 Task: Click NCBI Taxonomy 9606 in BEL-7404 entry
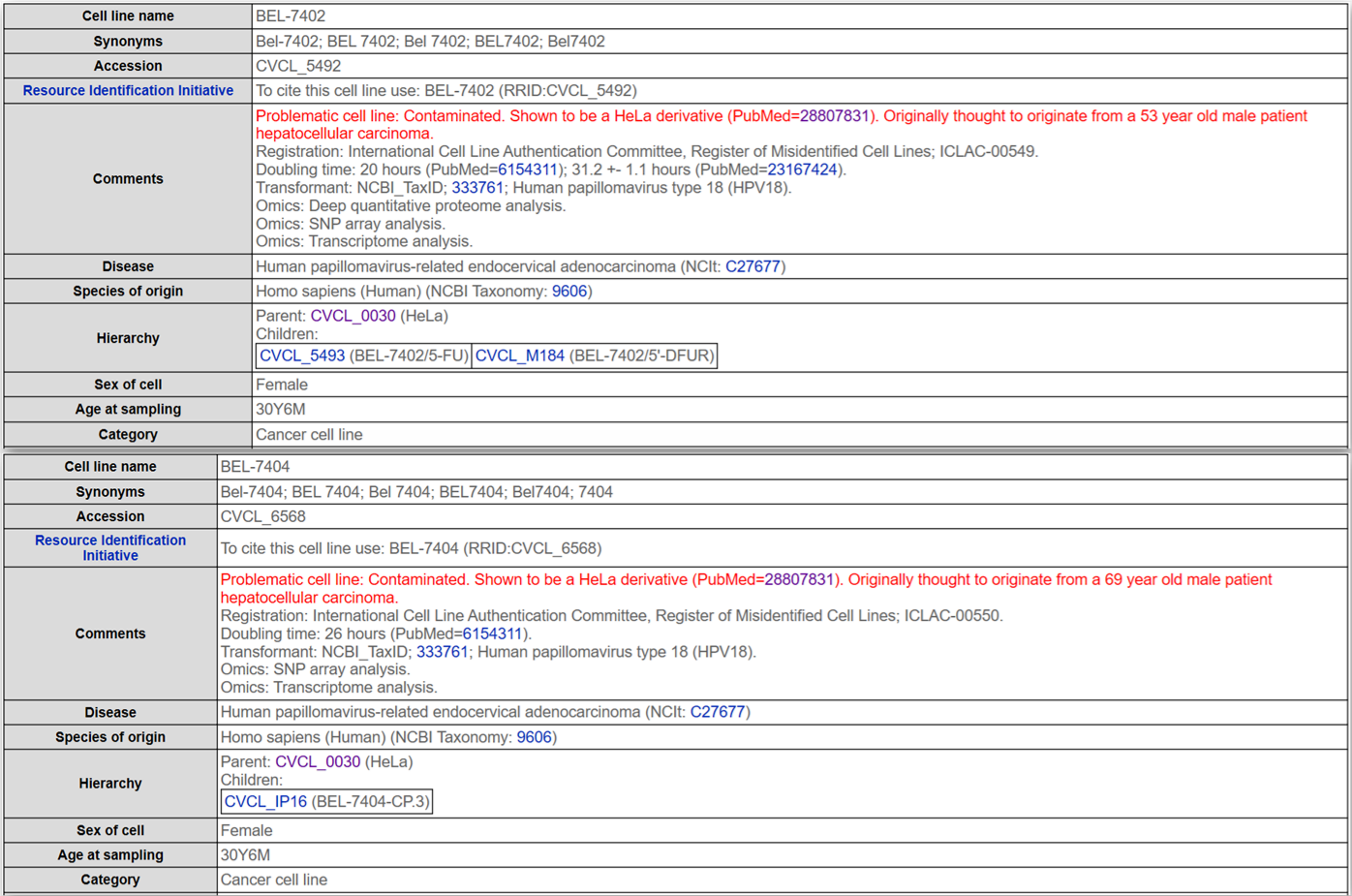pyautogui.click(x=534, y=737)
